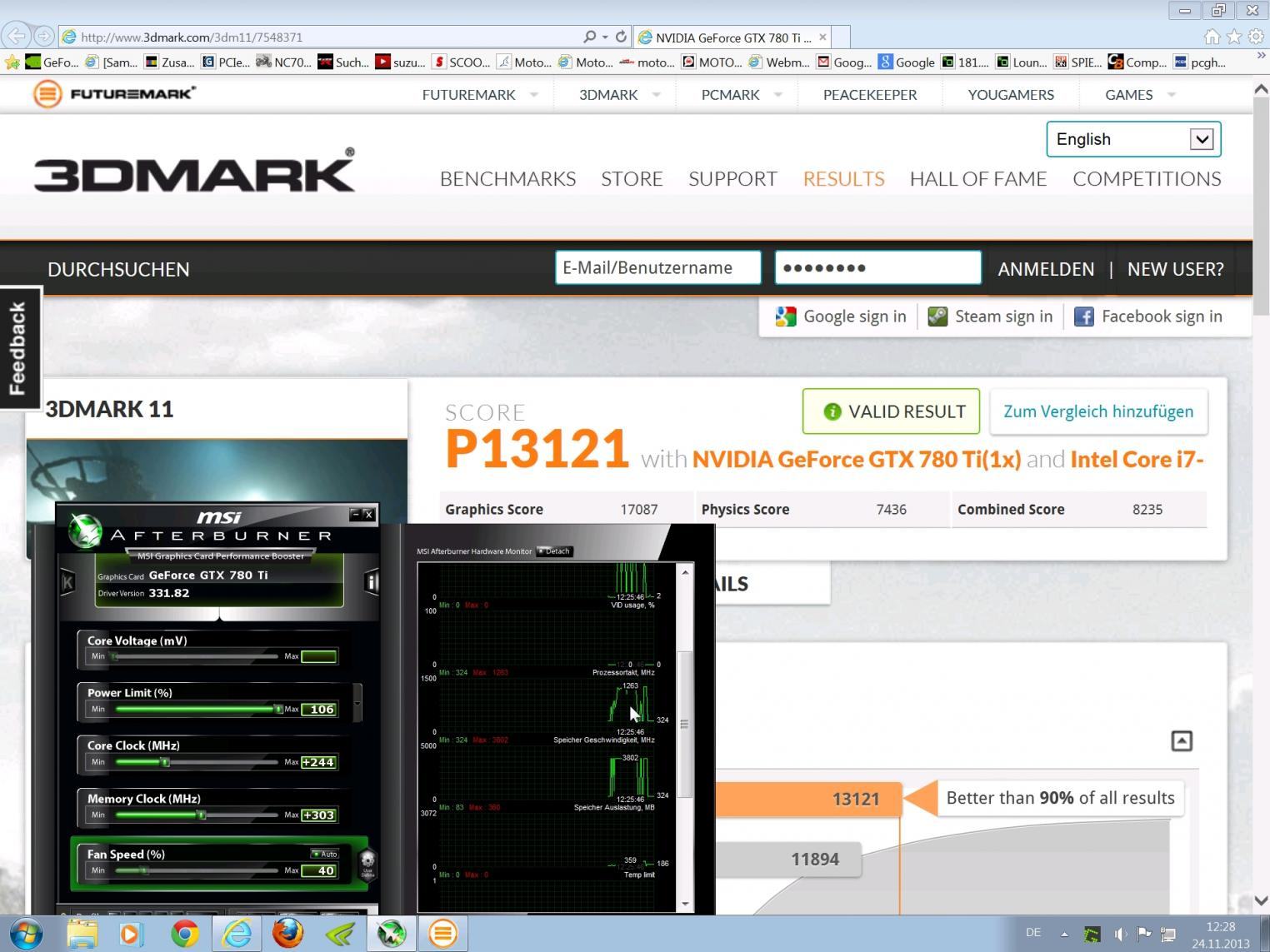
Task: Open the IE favorites star icon
Action: (x=1234, y=37)
